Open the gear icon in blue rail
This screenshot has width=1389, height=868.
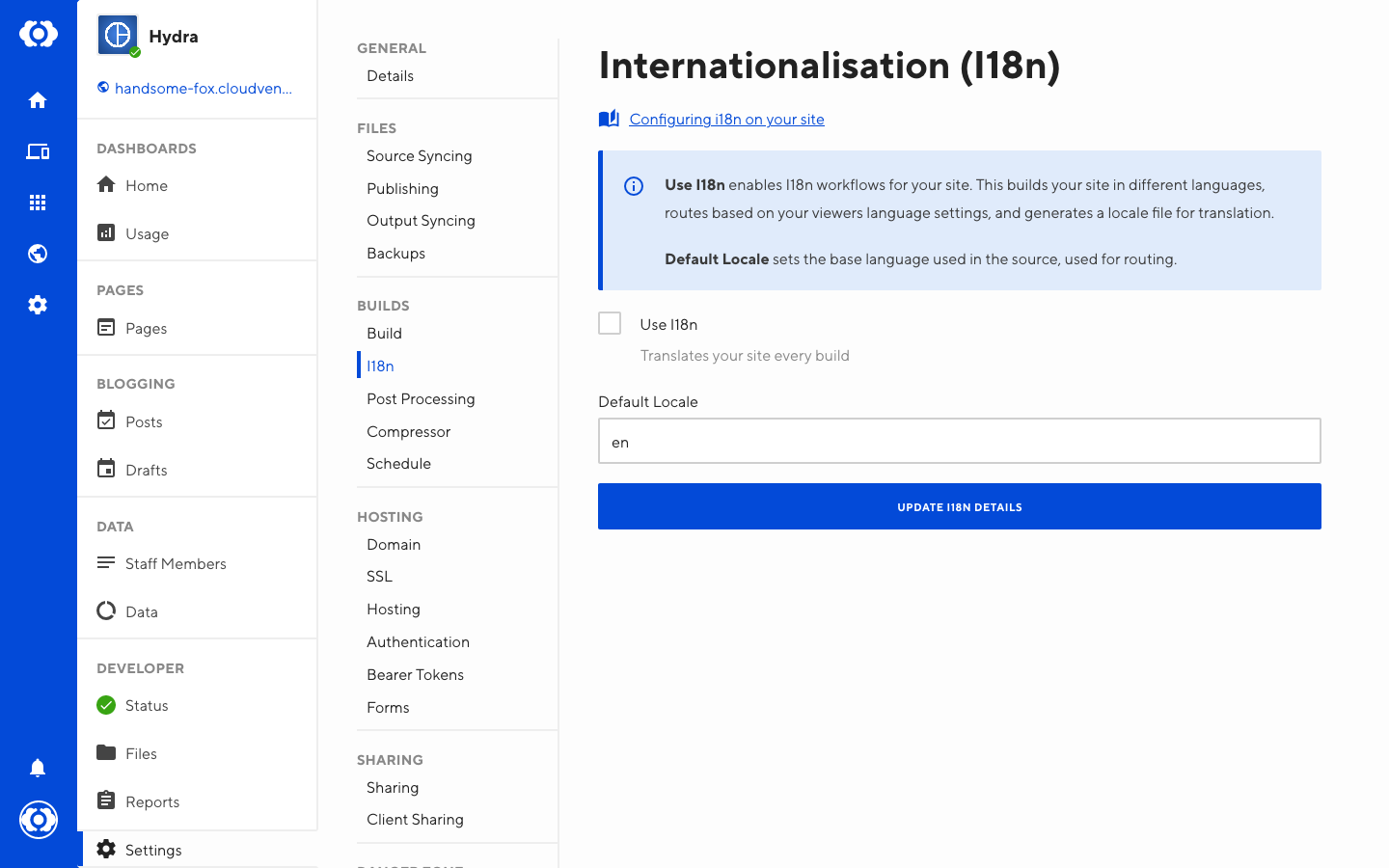(38, 305)
